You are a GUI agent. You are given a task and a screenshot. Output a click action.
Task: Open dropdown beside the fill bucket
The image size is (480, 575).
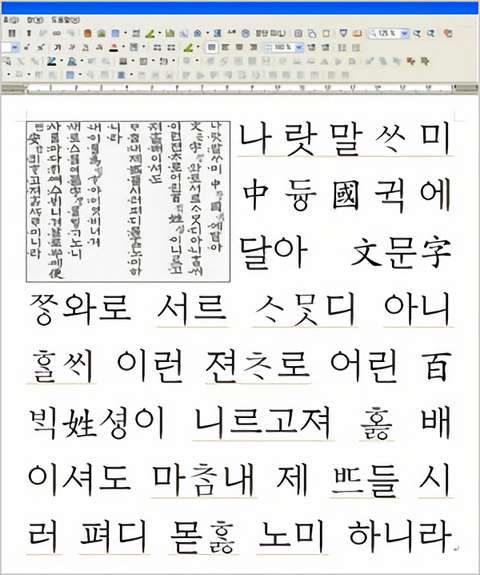pos(81,61)
